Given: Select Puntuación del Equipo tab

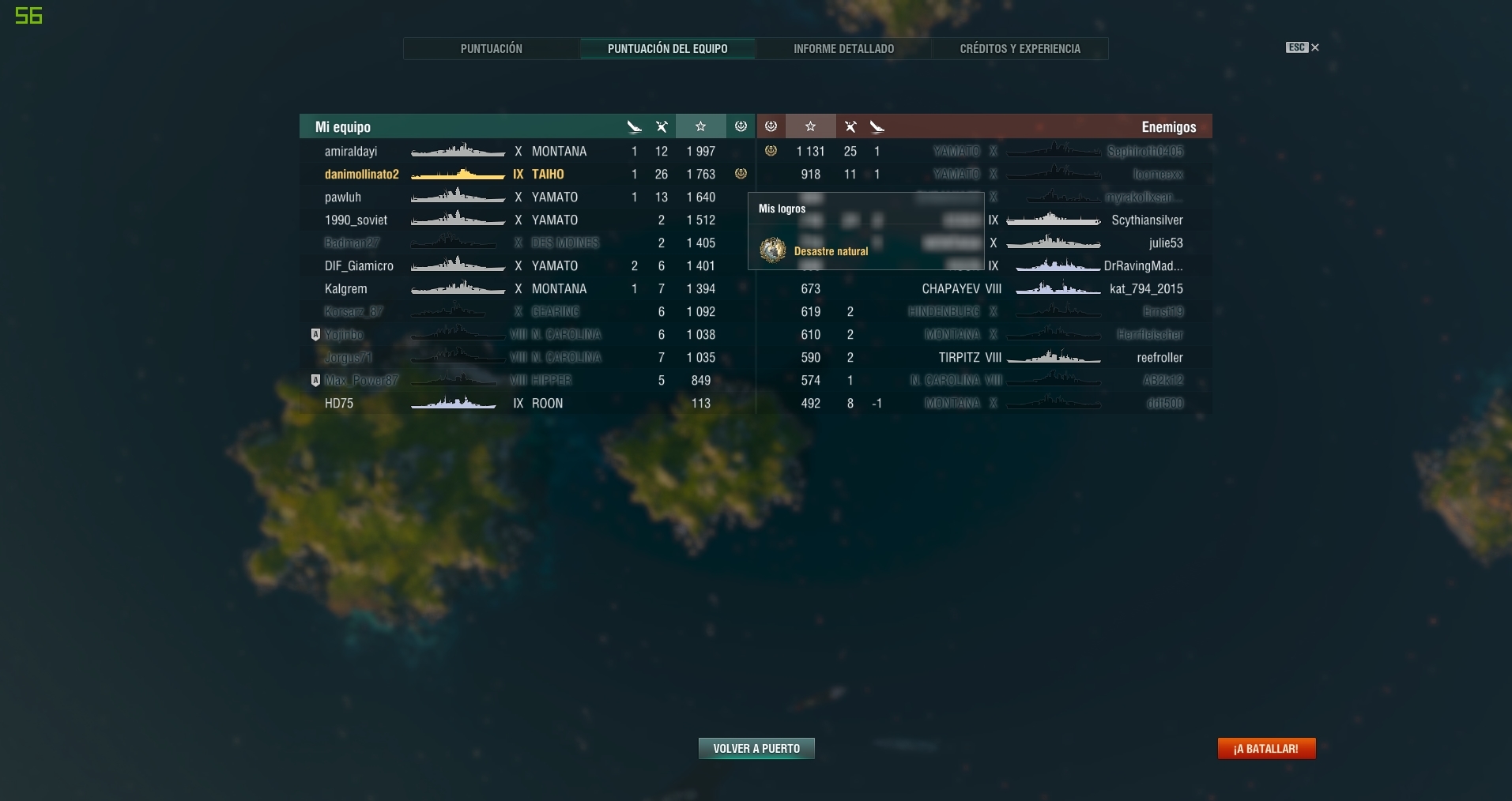Looking at the screenshot, I should pos(668,48).
